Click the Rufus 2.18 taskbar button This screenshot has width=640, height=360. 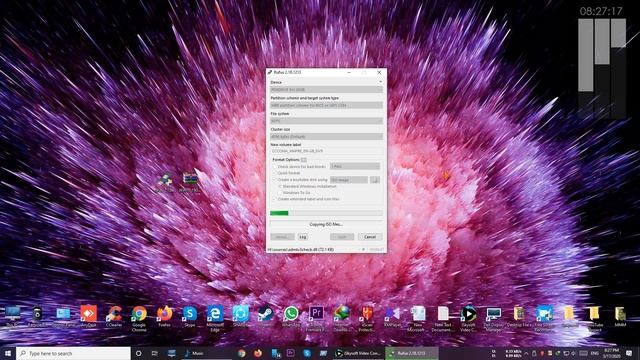(x=412, y=353)
